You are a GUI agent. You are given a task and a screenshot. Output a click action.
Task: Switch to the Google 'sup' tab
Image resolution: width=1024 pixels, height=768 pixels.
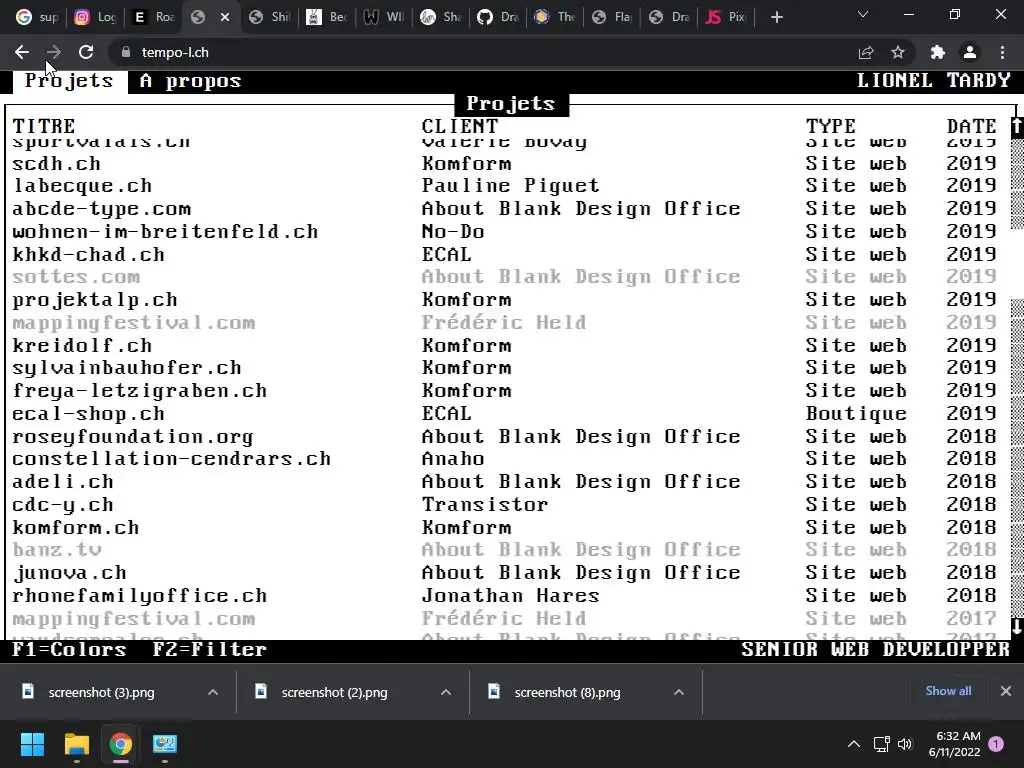[36, 17]
